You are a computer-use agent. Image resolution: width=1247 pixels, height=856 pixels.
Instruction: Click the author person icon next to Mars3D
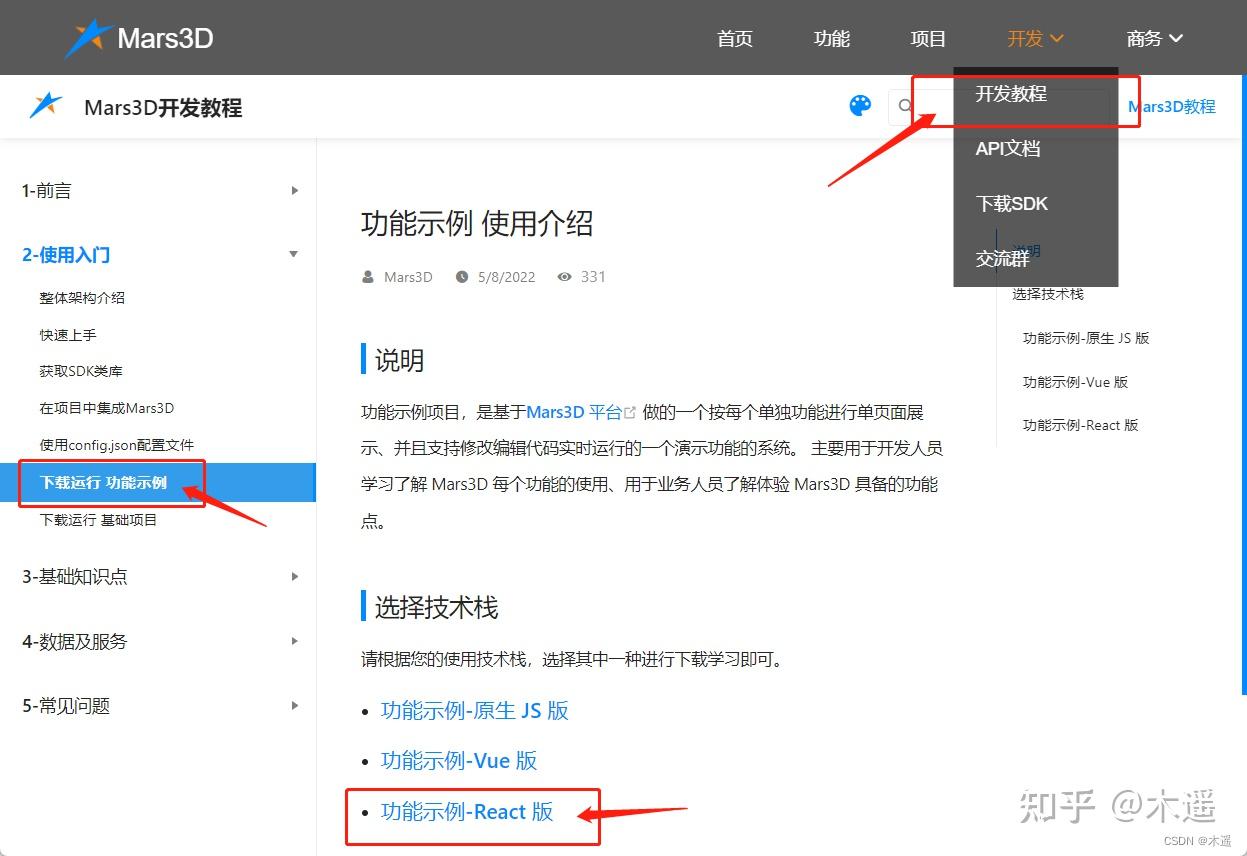(x=368, y=277)
